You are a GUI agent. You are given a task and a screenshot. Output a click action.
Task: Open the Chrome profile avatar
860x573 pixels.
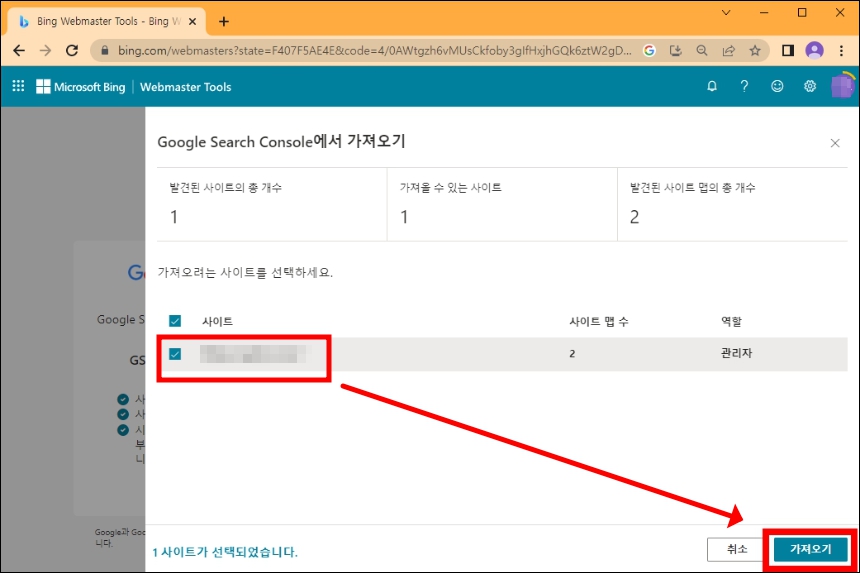click(814, 51)
